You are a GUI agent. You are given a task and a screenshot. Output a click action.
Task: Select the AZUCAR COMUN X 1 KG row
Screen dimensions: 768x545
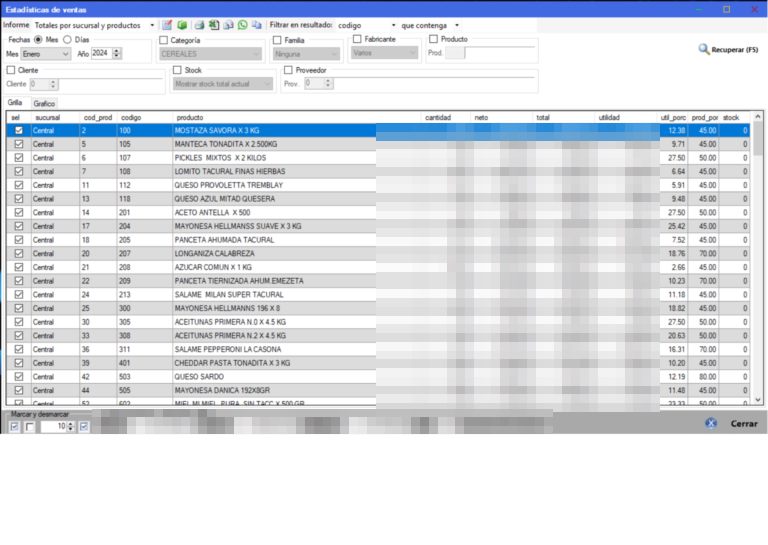[x=377, y=267]
